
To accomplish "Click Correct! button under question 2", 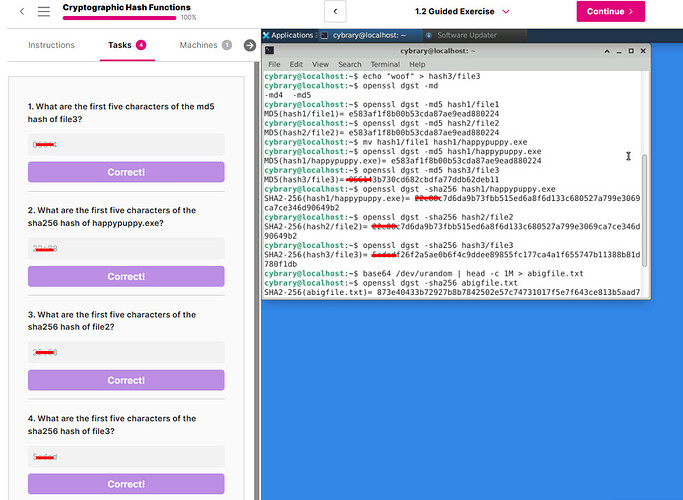I will 126,276.
